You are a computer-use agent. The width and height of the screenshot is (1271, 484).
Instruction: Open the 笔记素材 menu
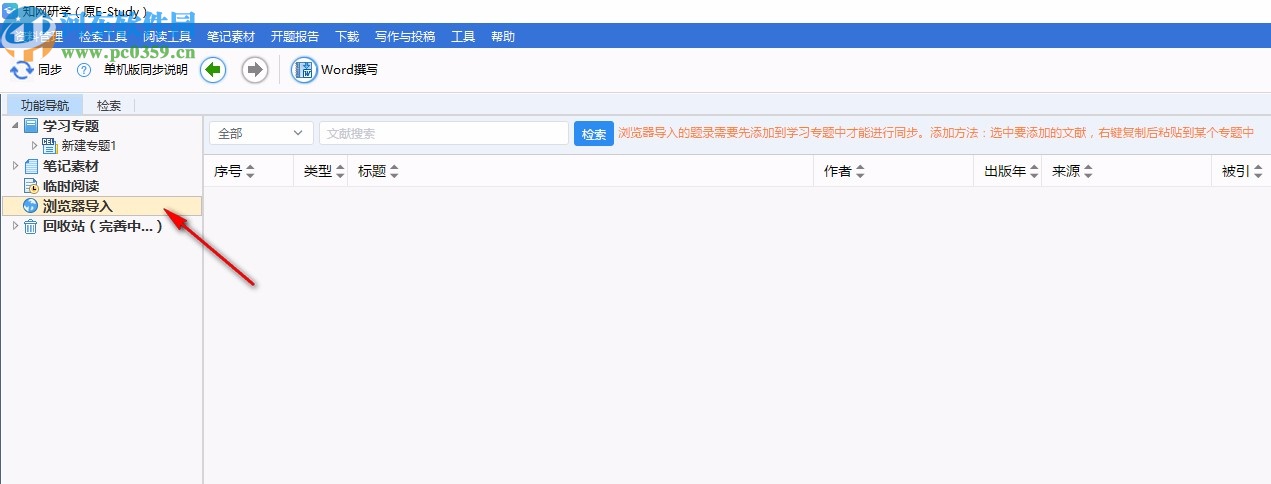(x=231, y=37)
